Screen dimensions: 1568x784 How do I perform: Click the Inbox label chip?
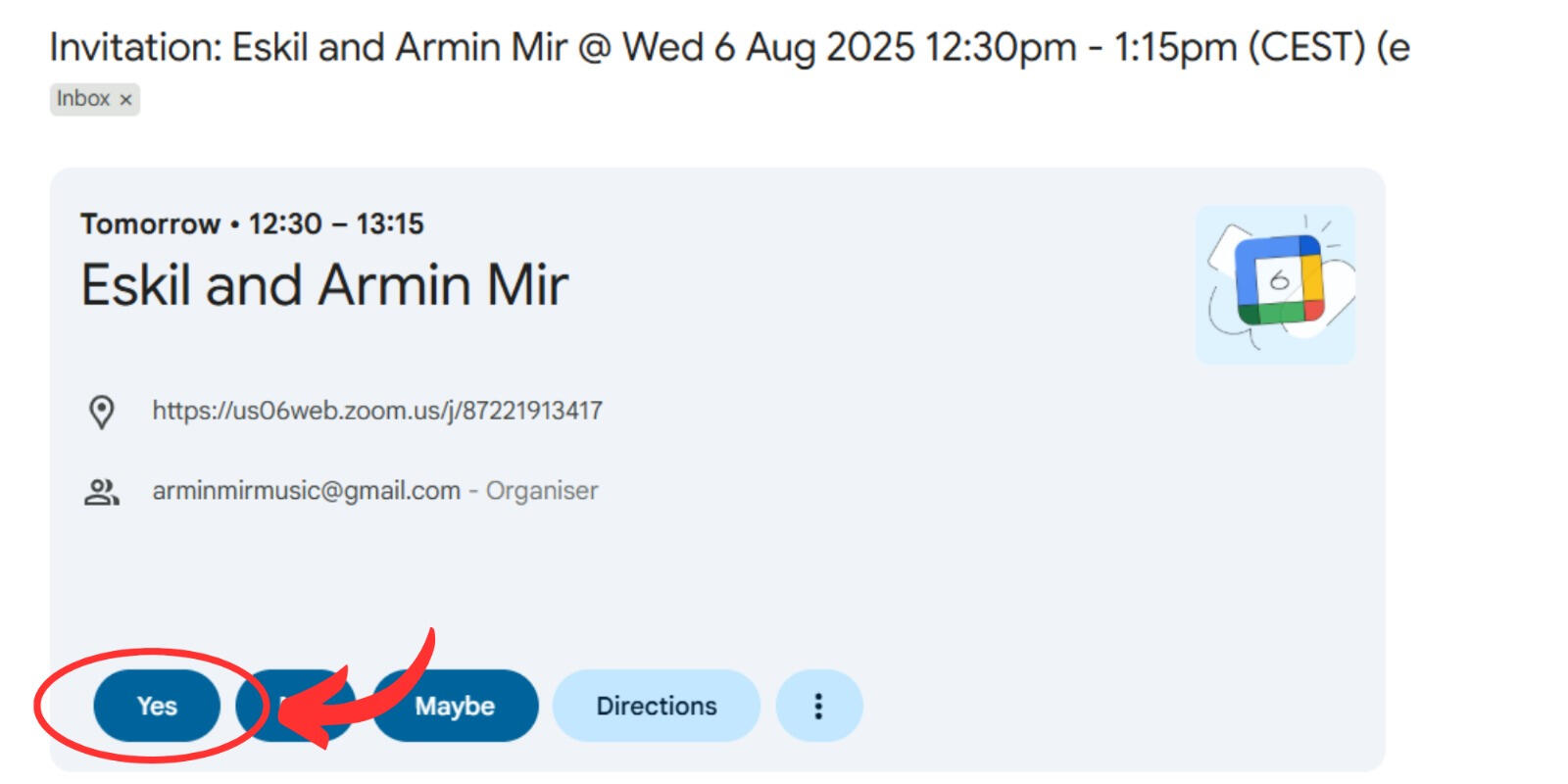(82, 99)
